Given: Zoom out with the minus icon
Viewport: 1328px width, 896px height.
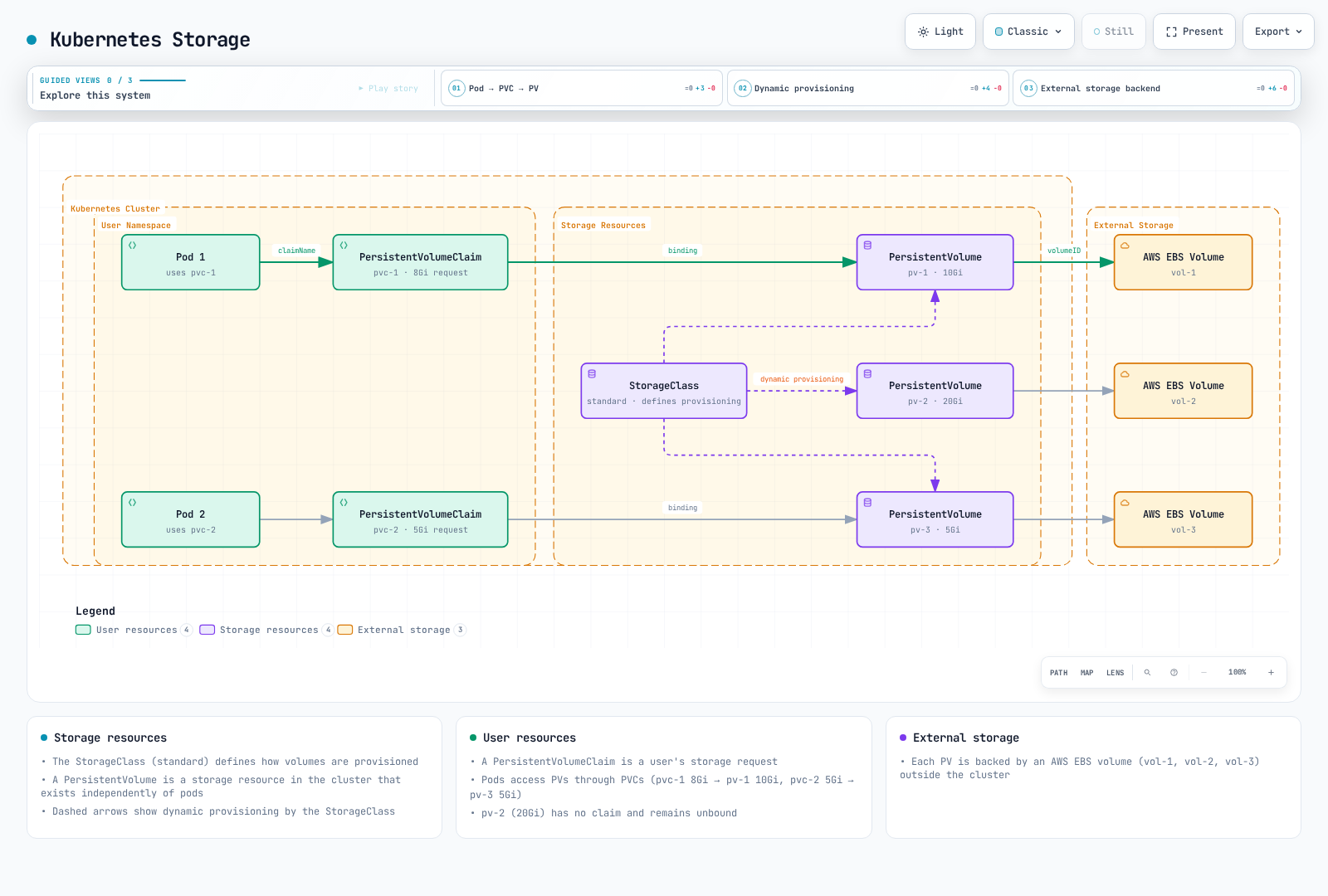Looking at the screenshot, I should pyautogui.click(x=1203, y=673).
